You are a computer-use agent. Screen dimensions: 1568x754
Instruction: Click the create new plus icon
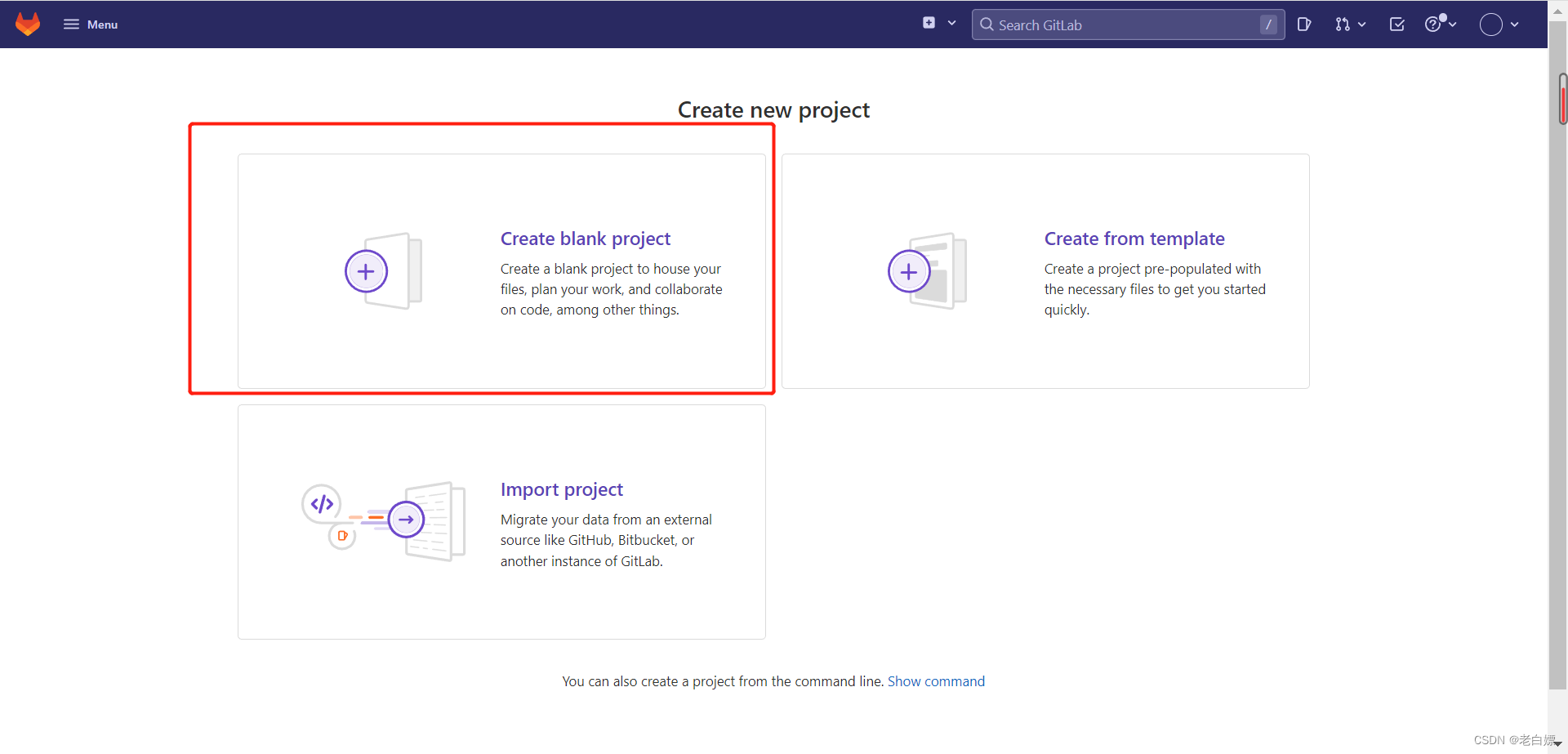[x=929, y=23]
